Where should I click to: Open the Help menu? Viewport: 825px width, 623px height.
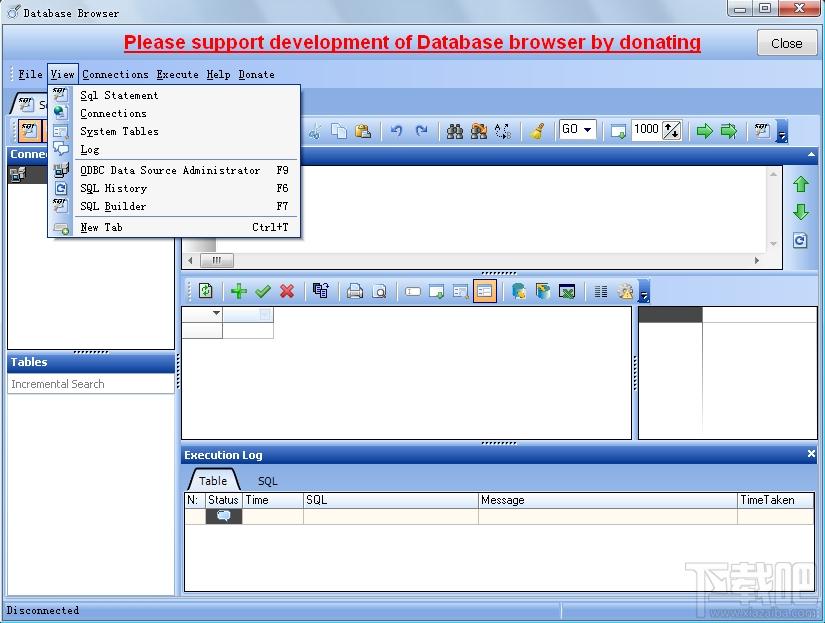coord(218,74)
